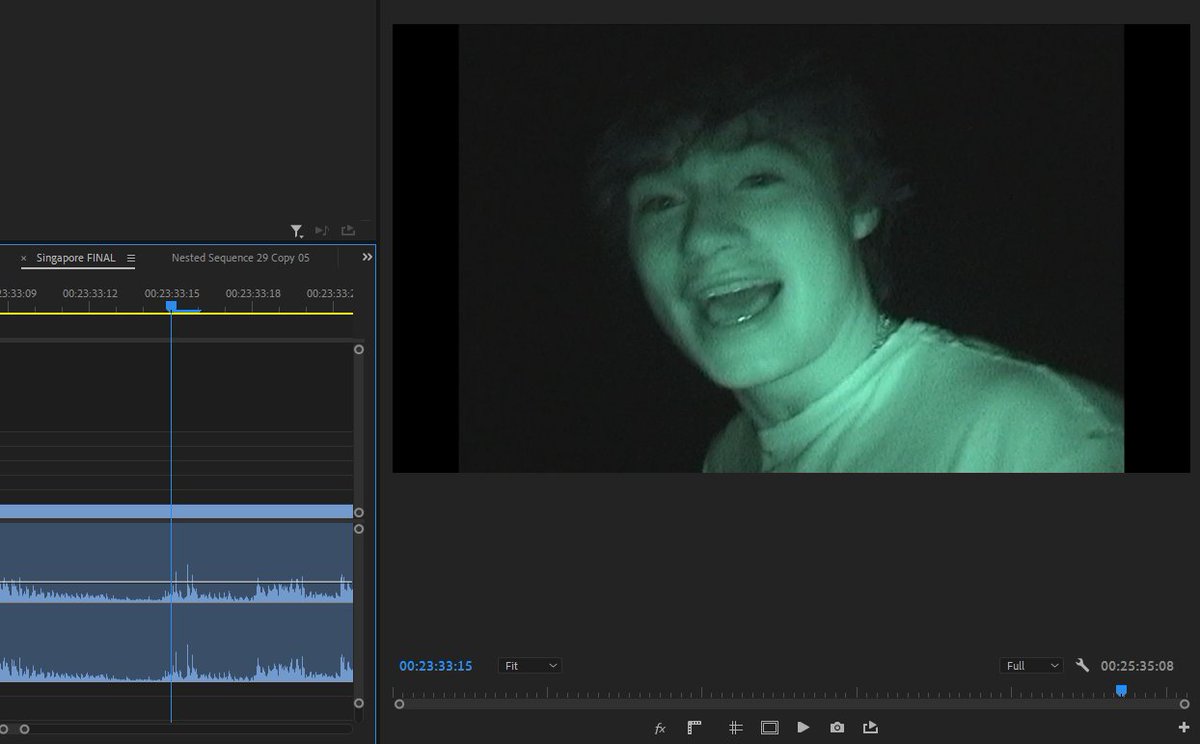
Task: Click the Program Monitor export media icon
Action: point(870,728)
